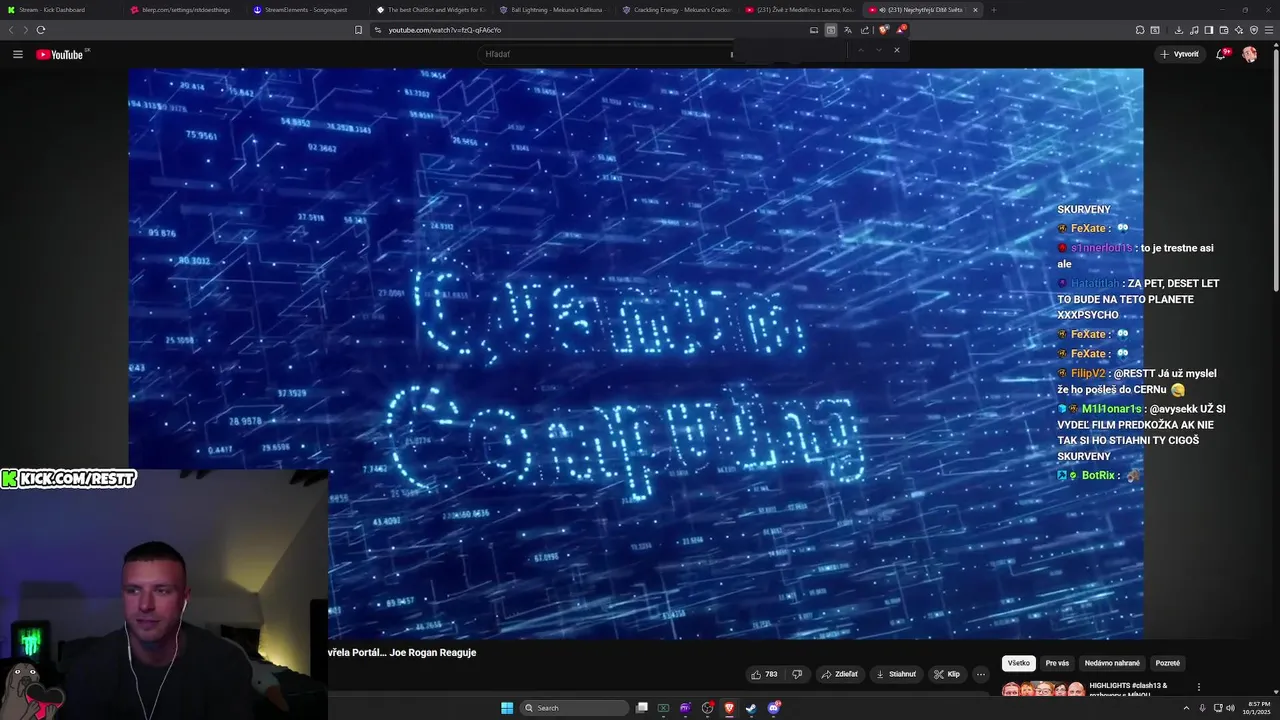Open the taskbar volume control
The image size is (1280, 720).
(x=1230, y=708)
